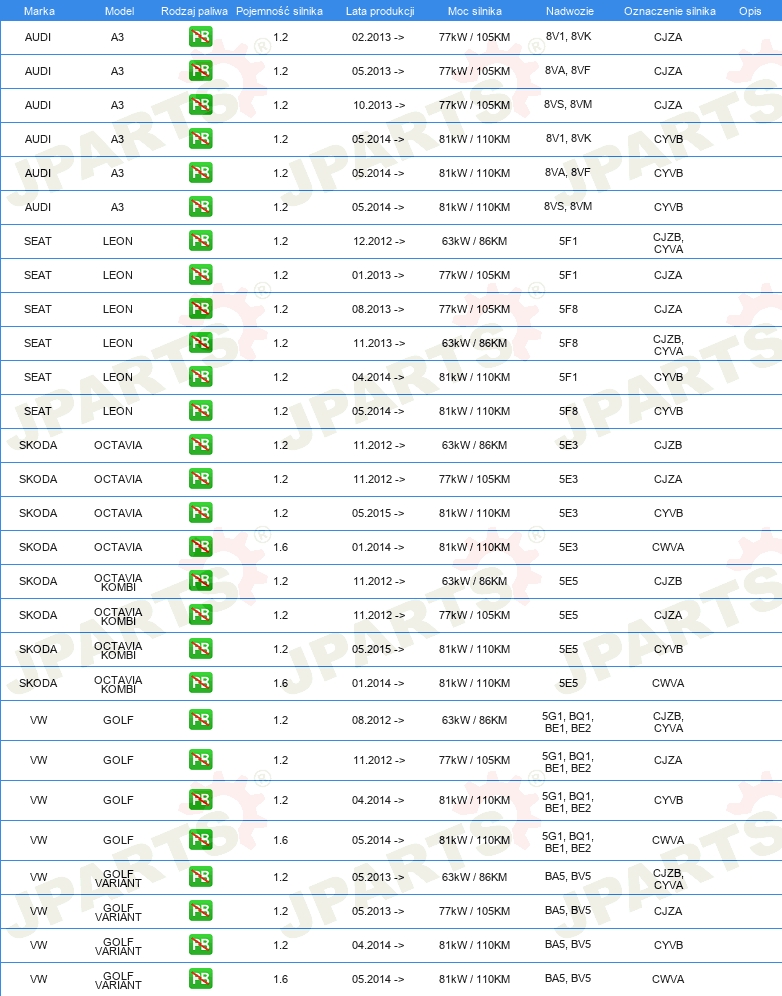Click CJZB, CYVA in the GOLF VARIANT row
This screenshot has height=996, width=782.
[x=668, y=879]
